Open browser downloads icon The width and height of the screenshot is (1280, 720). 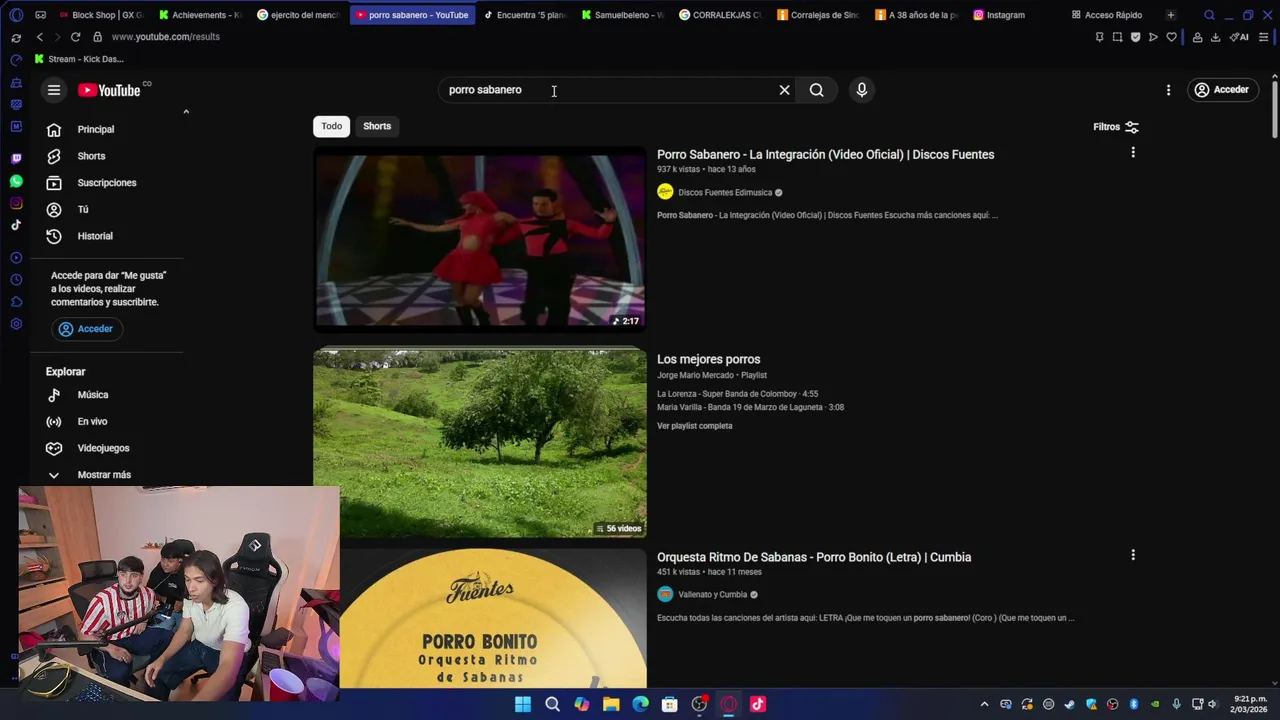click(x=1215, y=37)
